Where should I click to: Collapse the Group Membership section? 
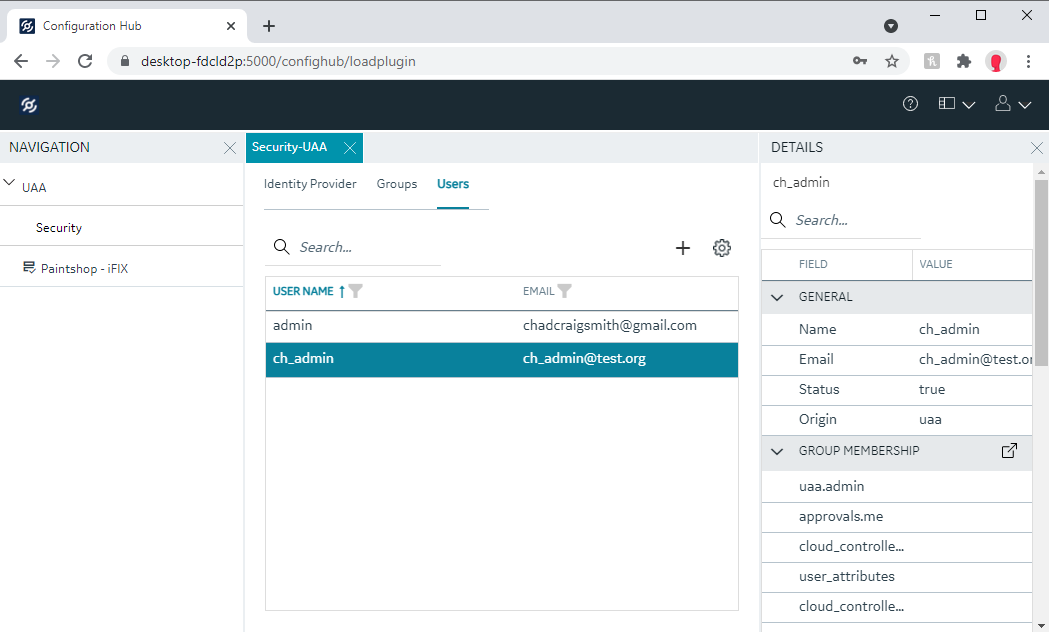(777, 451)
